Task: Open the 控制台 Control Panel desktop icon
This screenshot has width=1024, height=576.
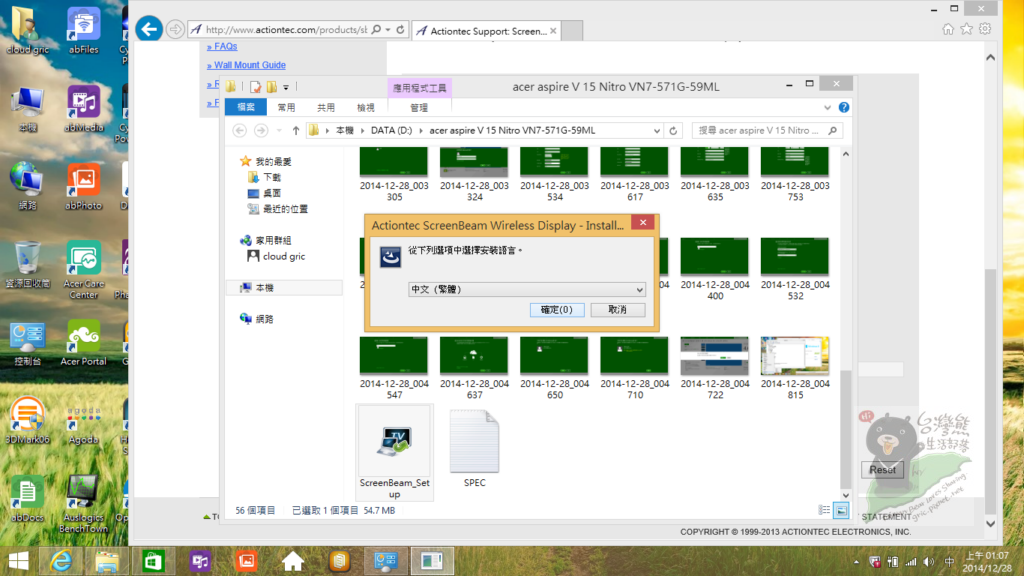Action: [x=27, y=343]
